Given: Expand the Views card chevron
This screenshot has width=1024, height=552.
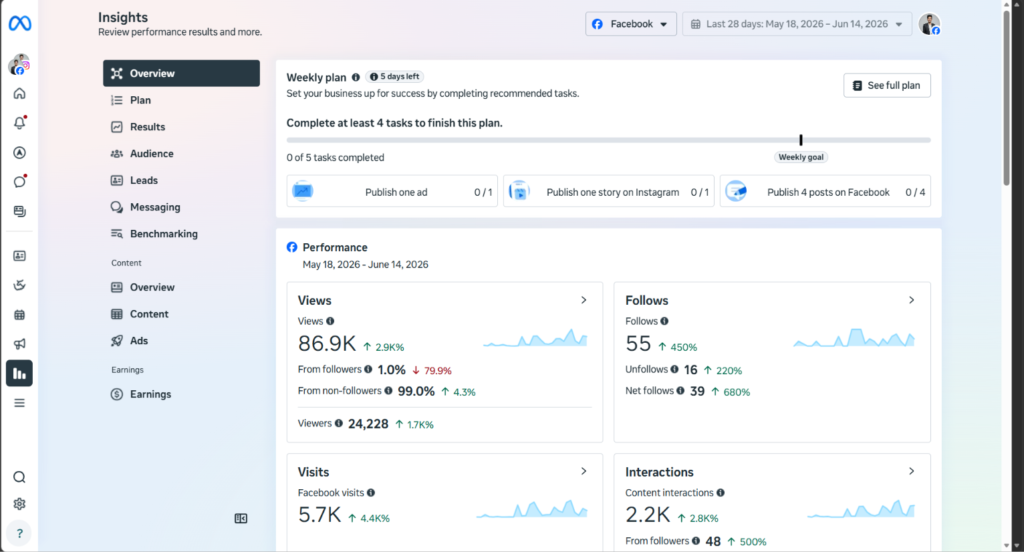Looking at the screenshot, I should pyautogui.click(x=584, y=300).
